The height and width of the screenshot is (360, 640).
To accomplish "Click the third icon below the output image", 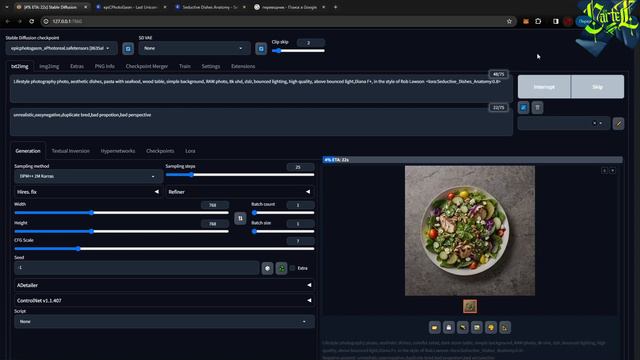I will point(462,327).
